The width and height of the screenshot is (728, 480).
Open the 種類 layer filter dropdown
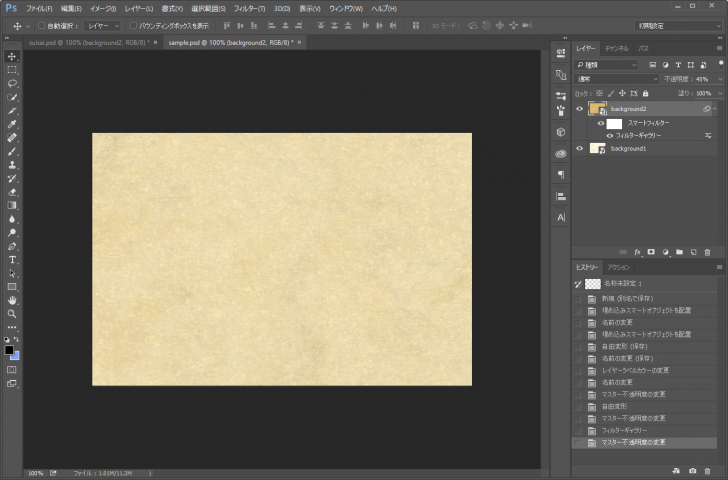click(606, 65)
